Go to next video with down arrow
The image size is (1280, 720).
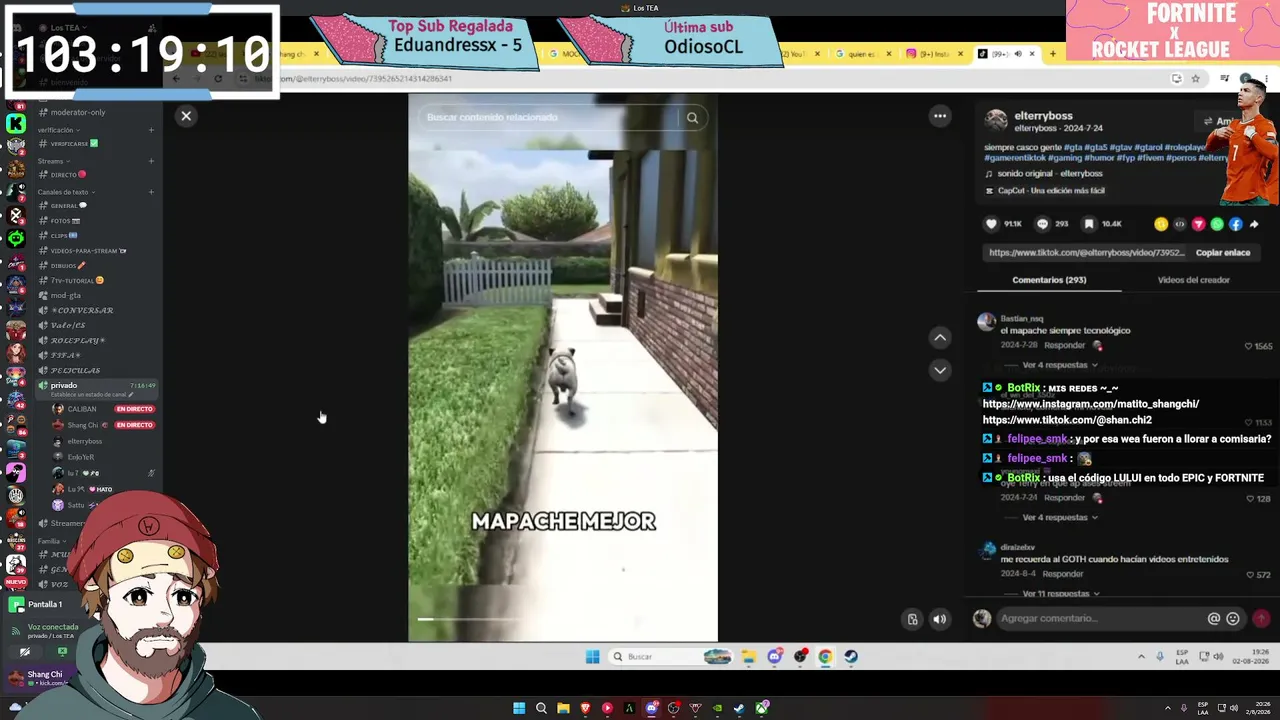(940, 370)
